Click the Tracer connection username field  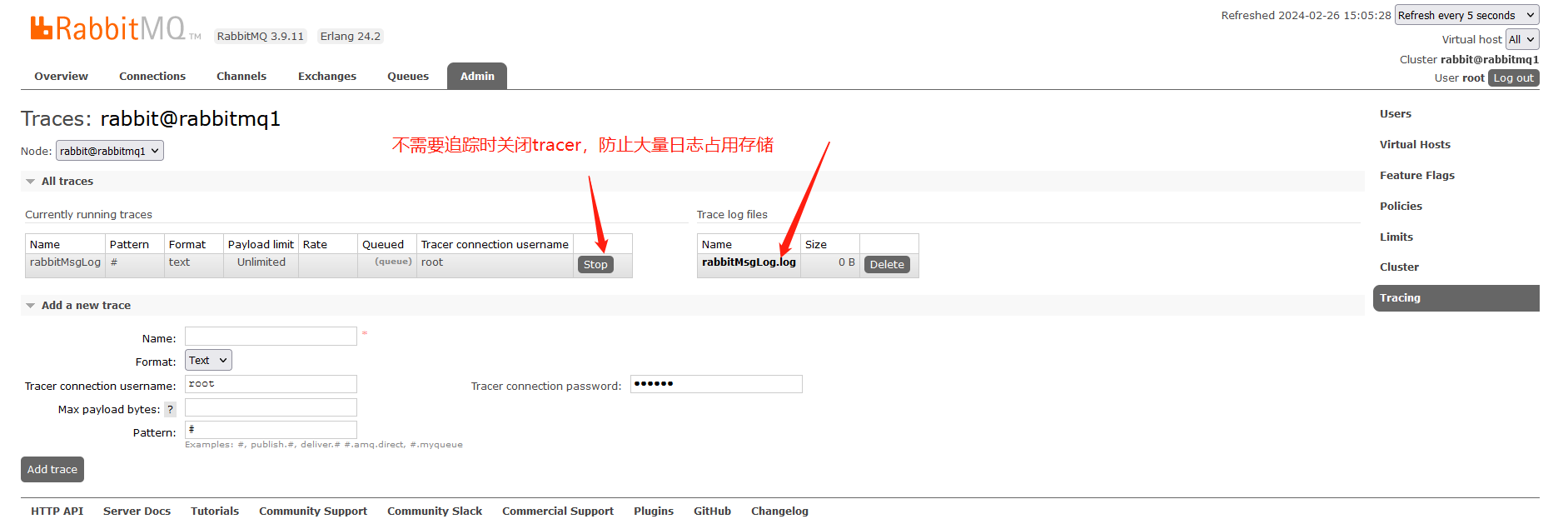click(x=271, y=384)
